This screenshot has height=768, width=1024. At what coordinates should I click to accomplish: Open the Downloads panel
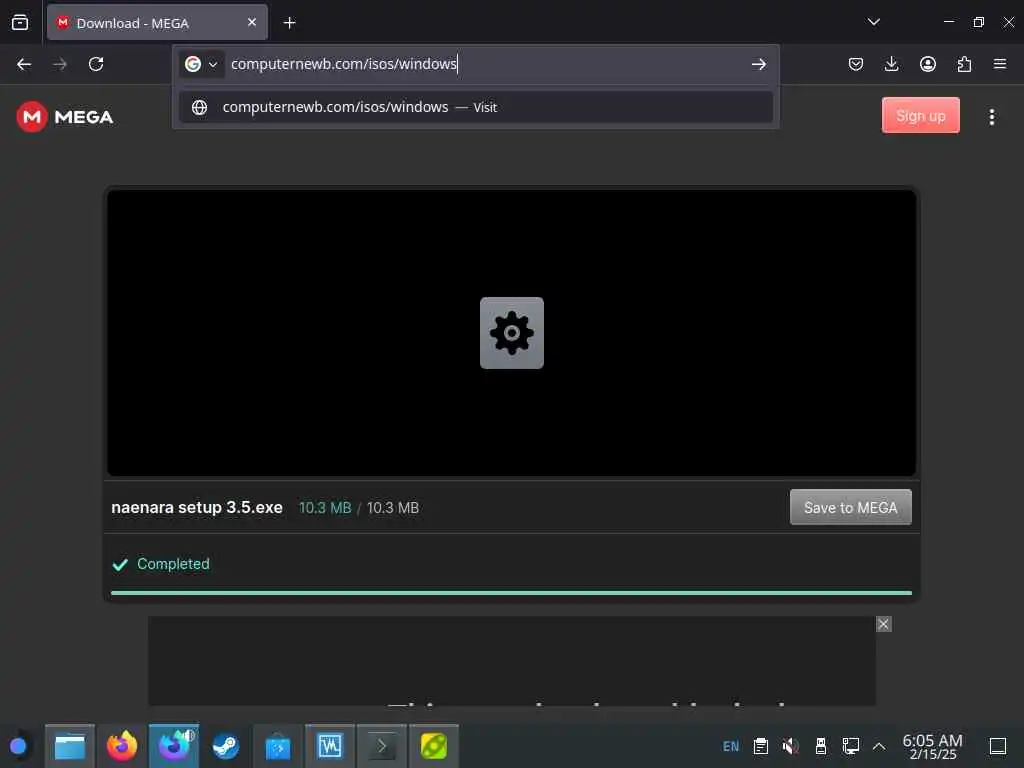(x=891, y=64)
